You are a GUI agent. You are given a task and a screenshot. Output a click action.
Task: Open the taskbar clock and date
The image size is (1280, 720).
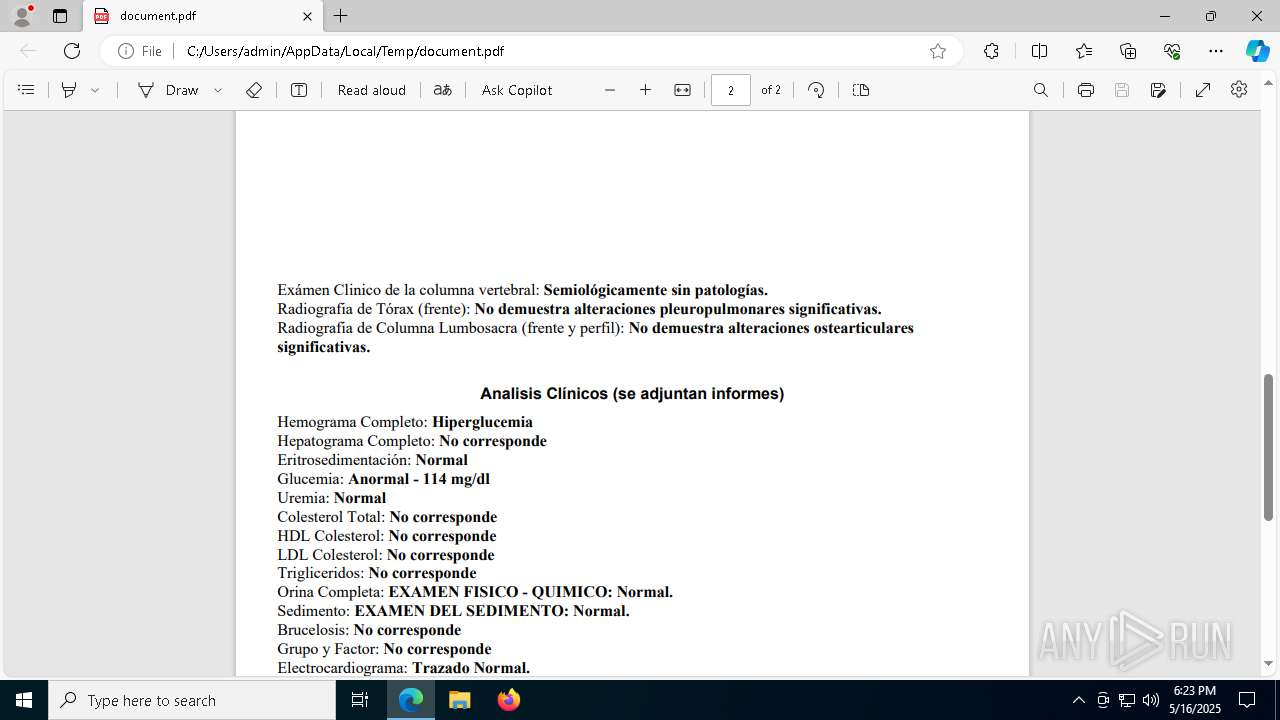point(1195,700)
